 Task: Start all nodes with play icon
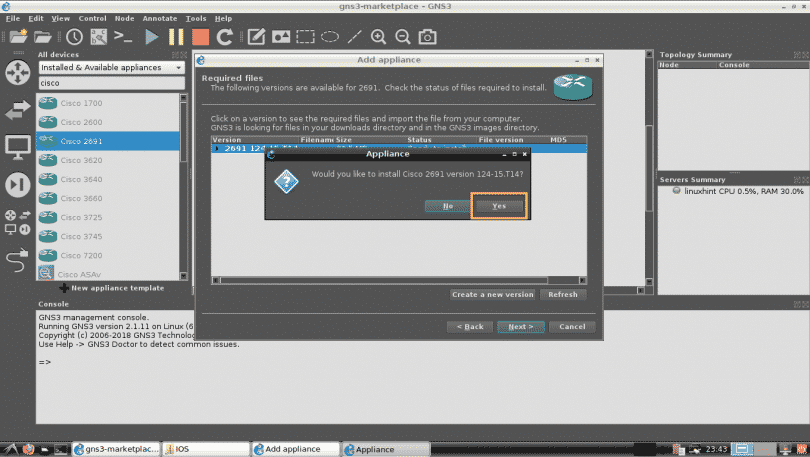pos(151,37)
